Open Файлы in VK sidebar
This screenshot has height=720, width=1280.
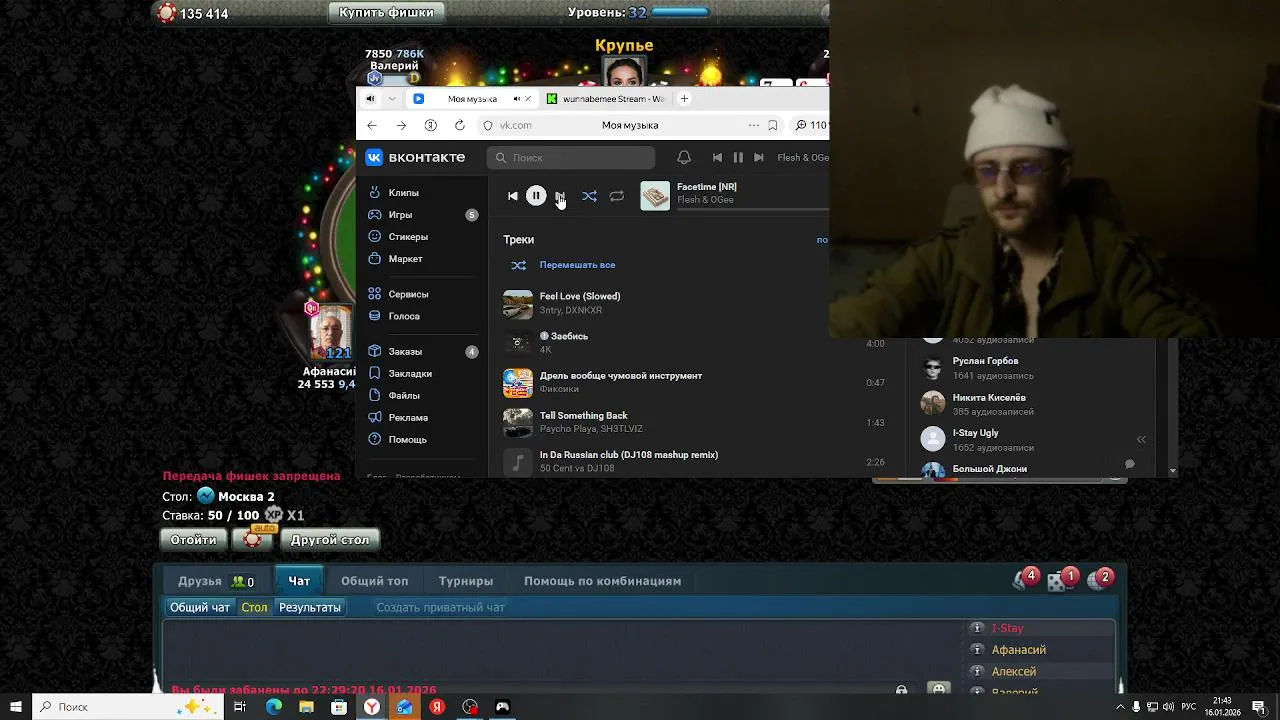pyautogui.click(x=404, y=396)
